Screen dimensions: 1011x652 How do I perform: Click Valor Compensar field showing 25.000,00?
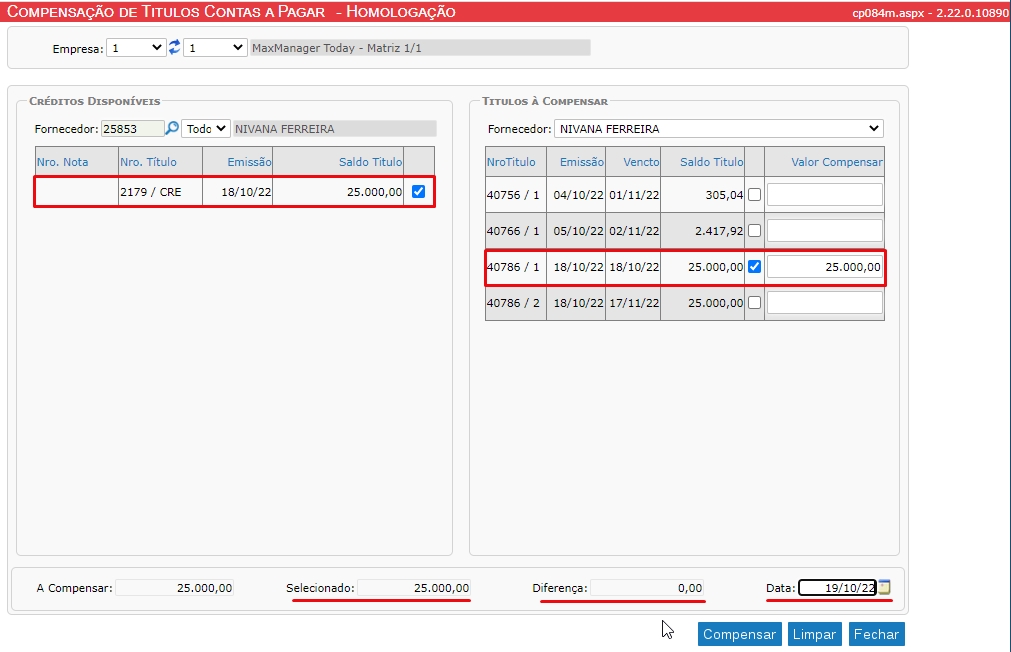point(825,266)
